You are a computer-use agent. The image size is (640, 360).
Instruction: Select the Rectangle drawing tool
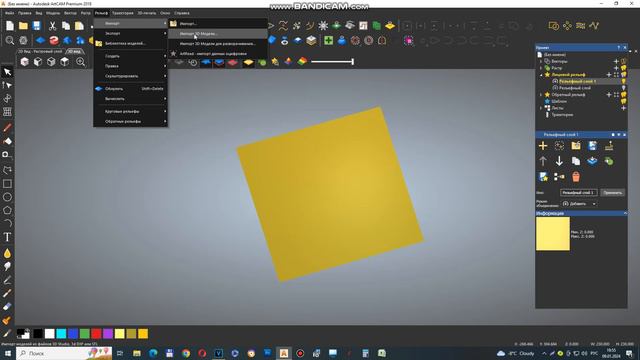(7, 184)
